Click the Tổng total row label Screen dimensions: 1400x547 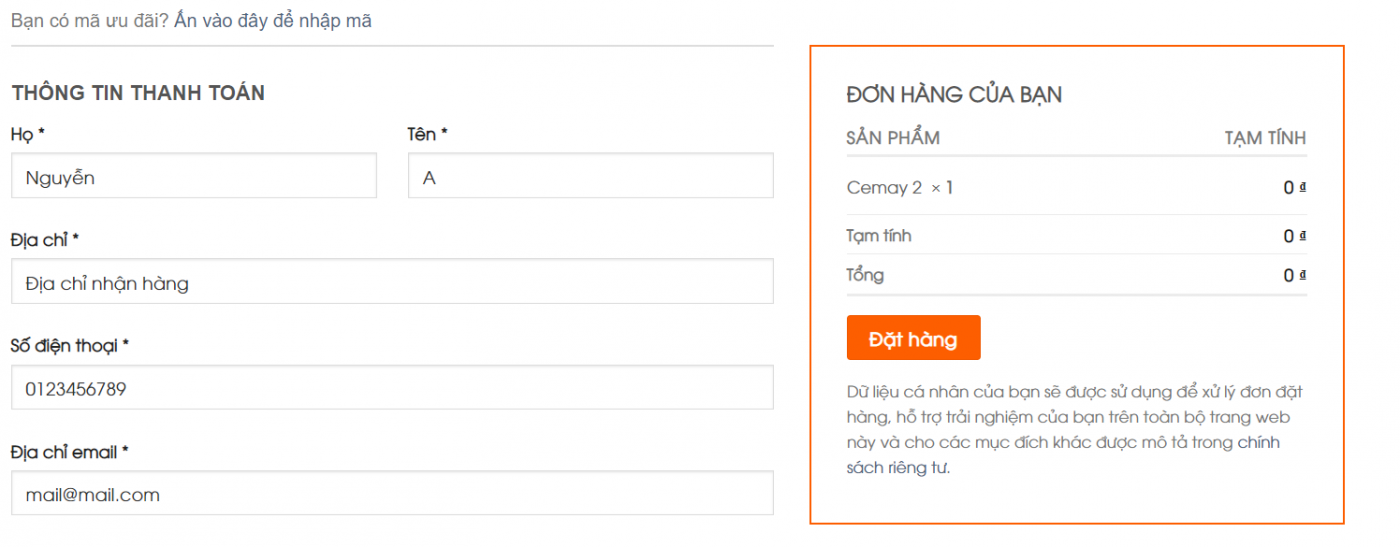(x=865, y=275)
